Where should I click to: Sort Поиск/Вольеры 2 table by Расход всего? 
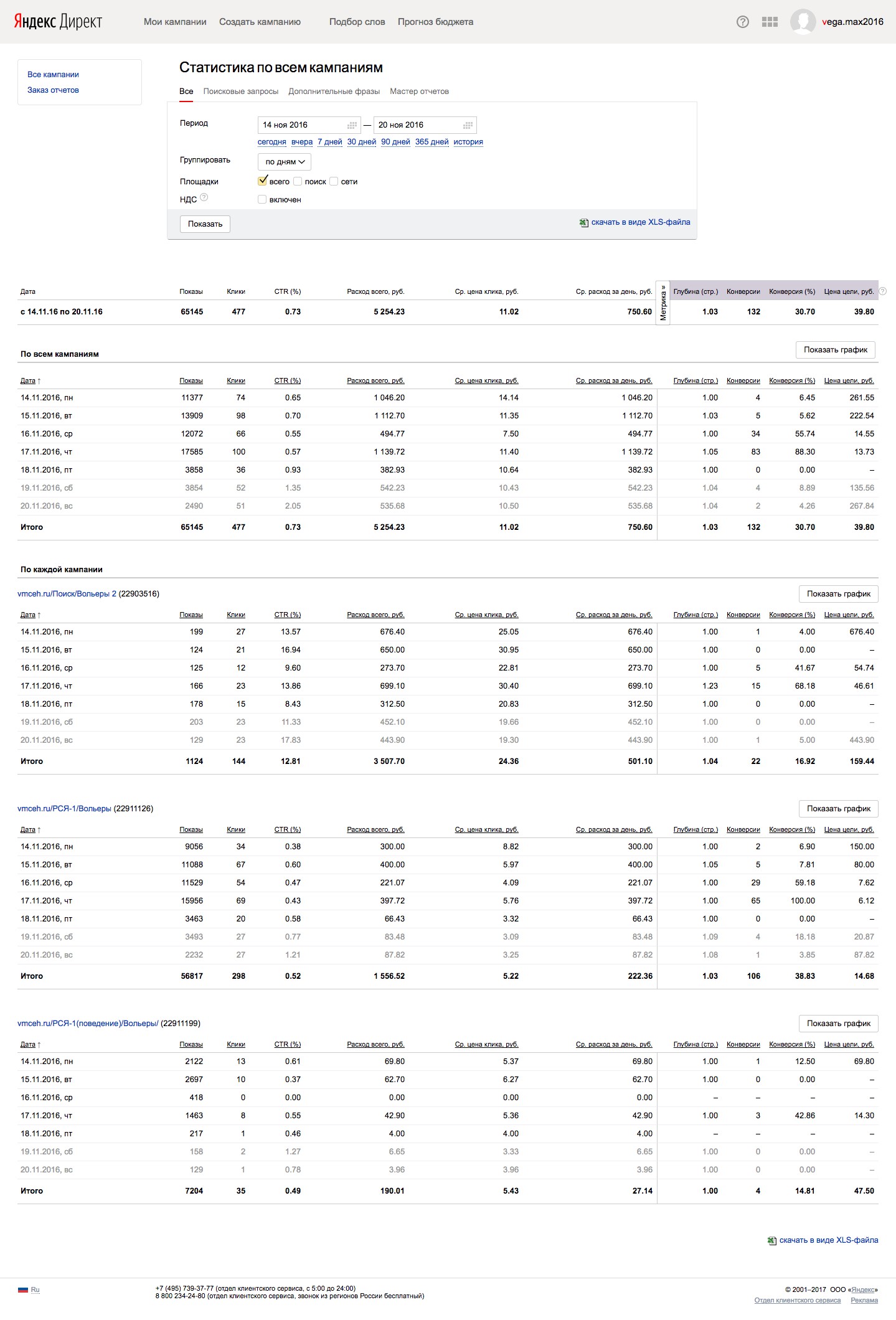coord(376,615)
